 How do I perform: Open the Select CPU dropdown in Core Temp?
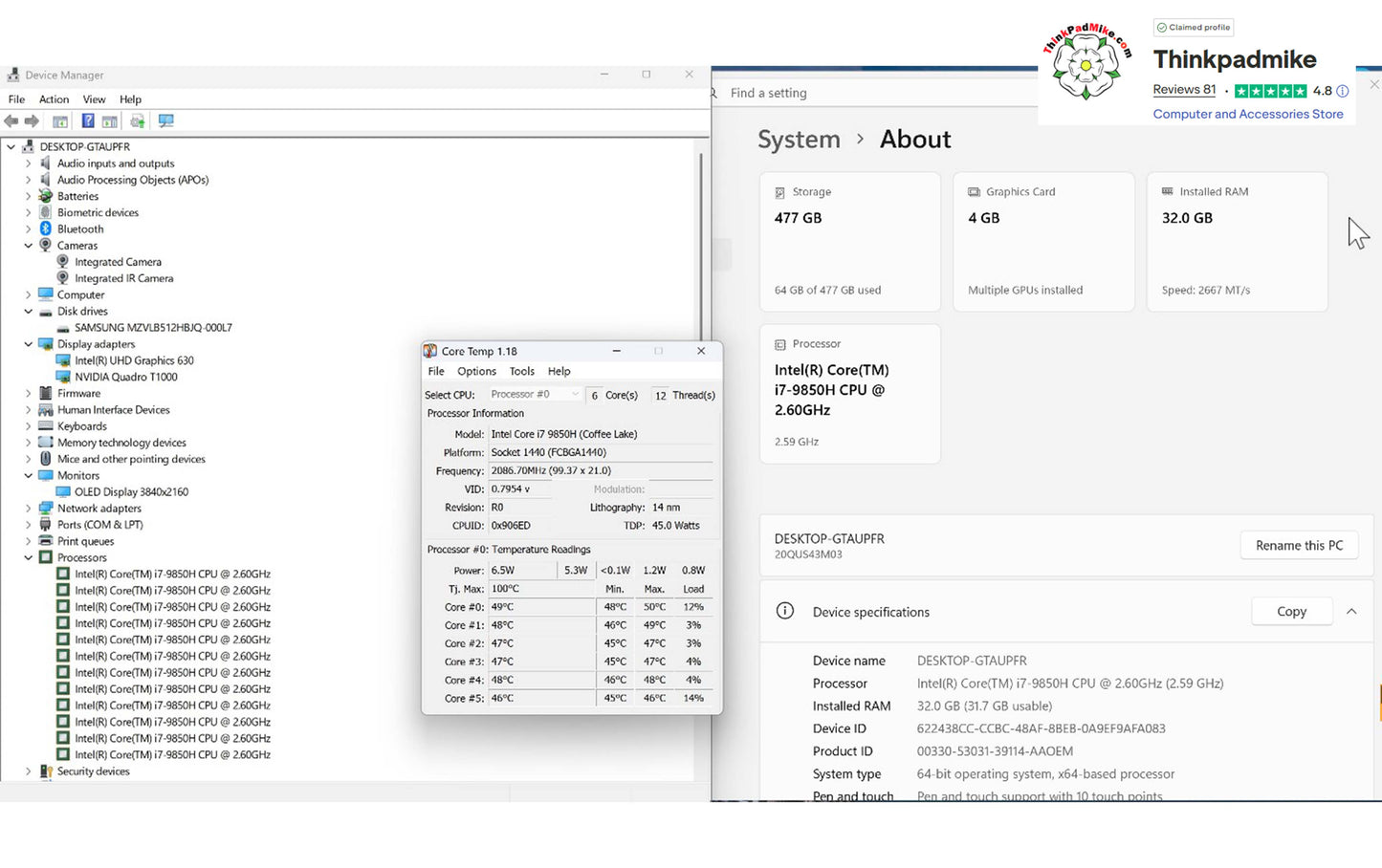[x=535, y=395]
